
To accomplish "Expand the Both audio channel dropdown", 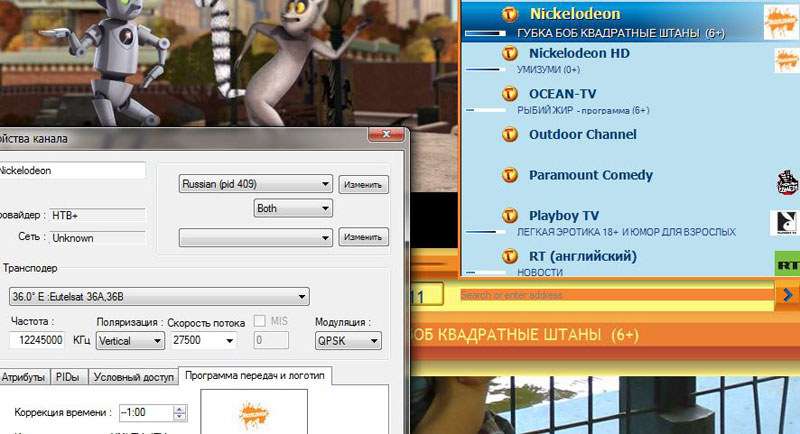I will (293, 209).
